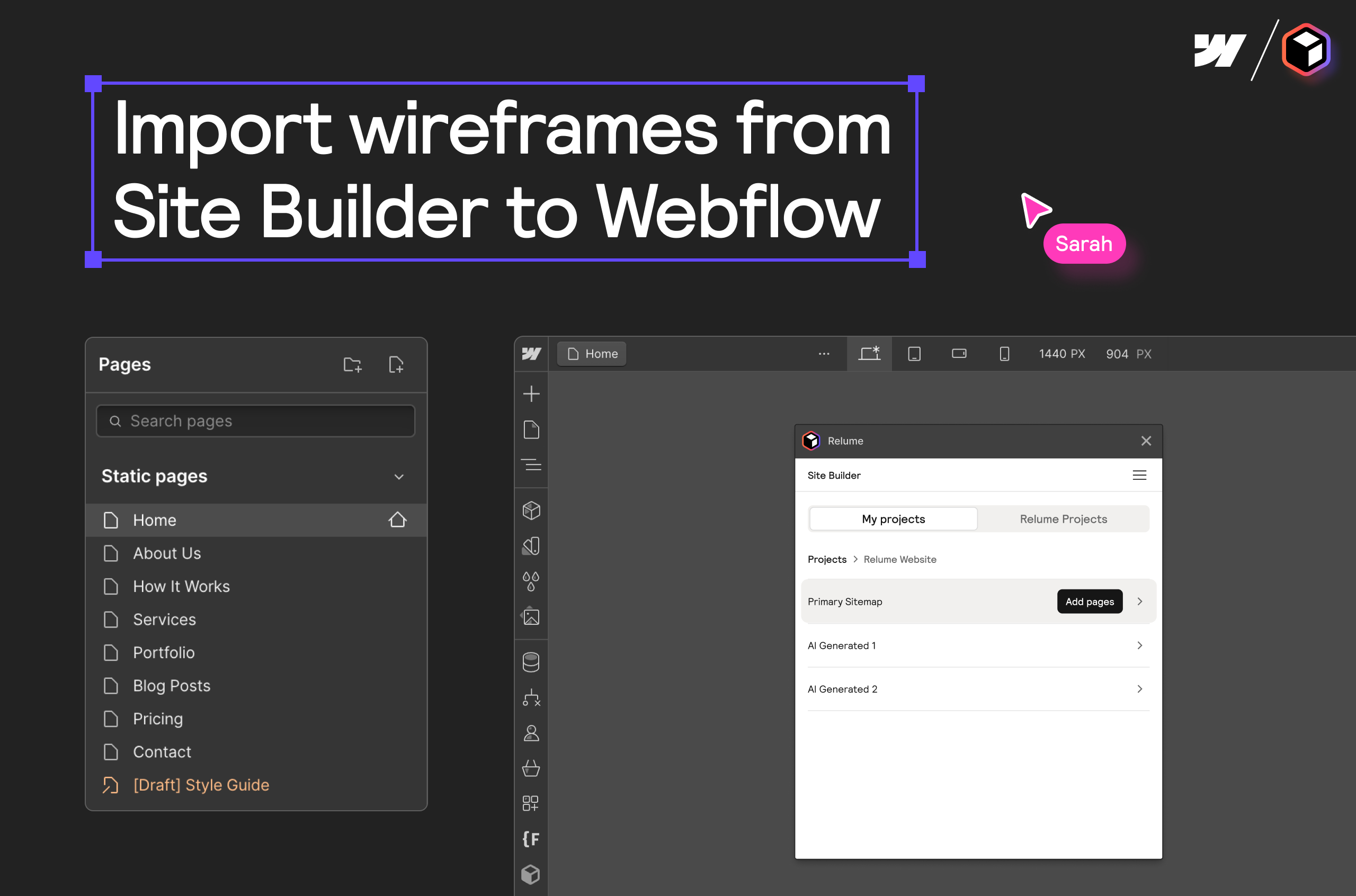Expand the Primary Sitemap chevron
The height and width of the screenshot is (896, 1356).
click(1140, 602)
